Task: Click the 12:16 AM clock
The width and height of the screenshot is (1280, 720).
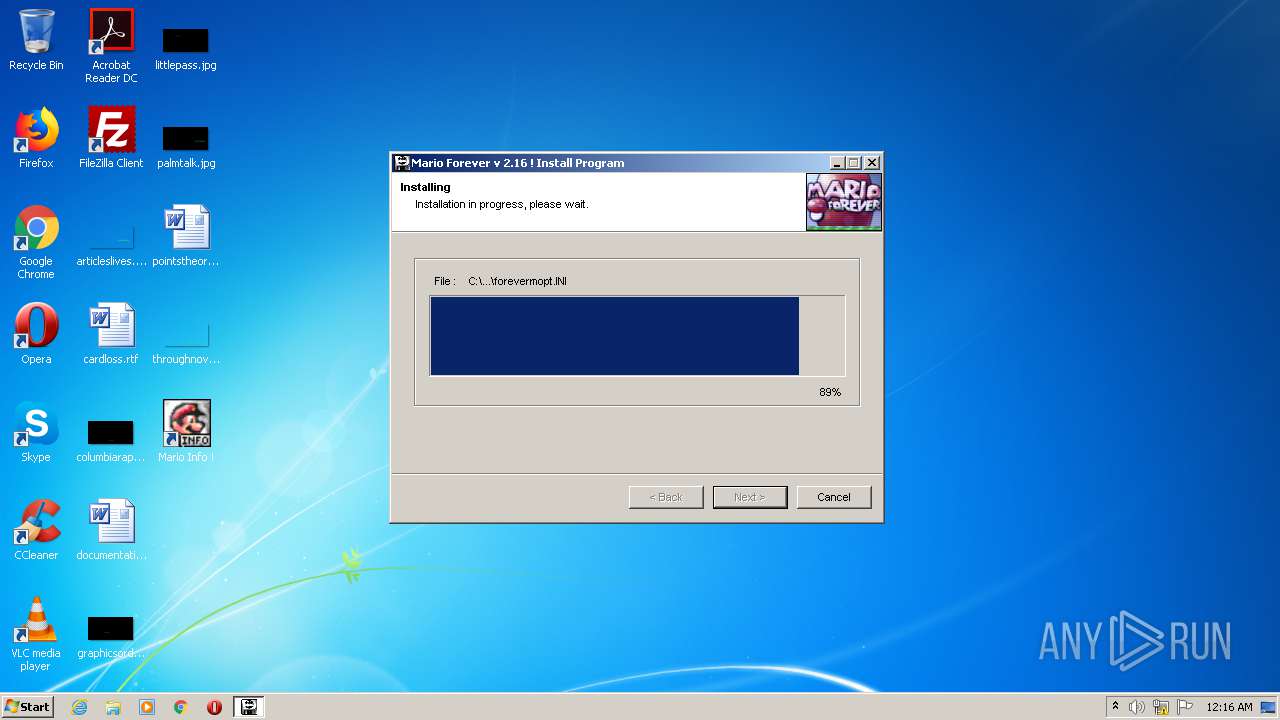Action: point(1229,707)
